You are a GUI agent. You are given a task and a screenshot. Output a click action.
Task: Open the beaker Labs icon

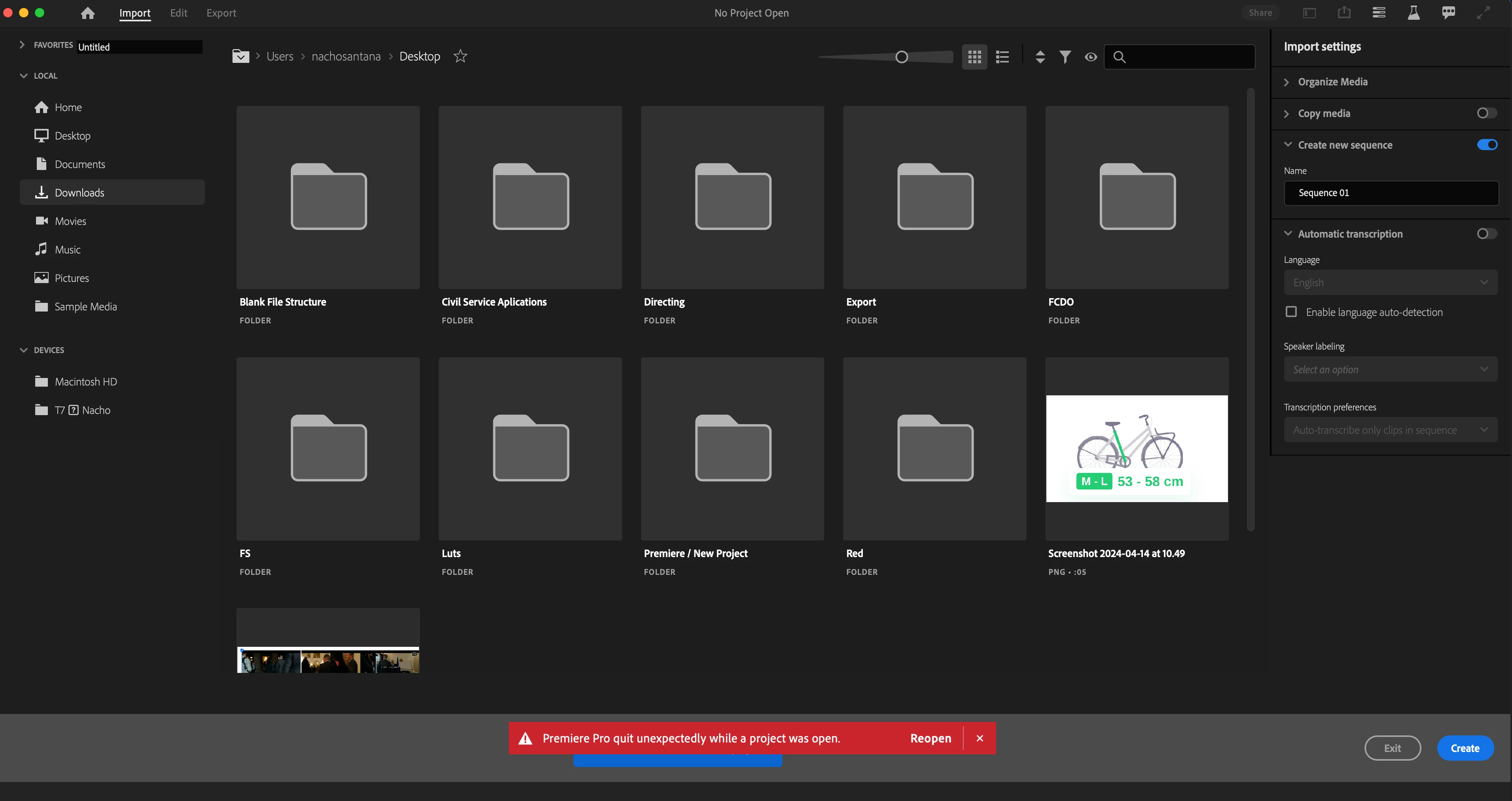(1413, 13)
